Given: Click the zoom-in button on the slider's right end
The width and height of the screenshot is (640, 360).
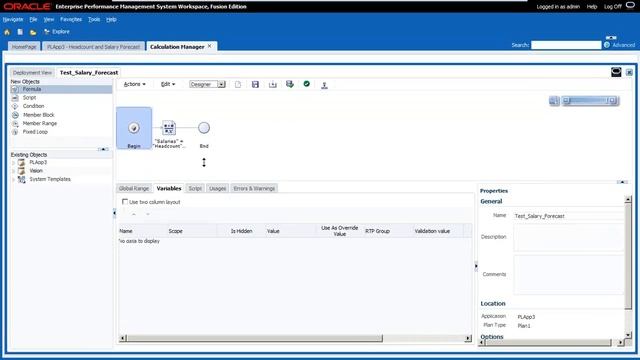Looking at the screenshot, I should (x=613, y=100).
